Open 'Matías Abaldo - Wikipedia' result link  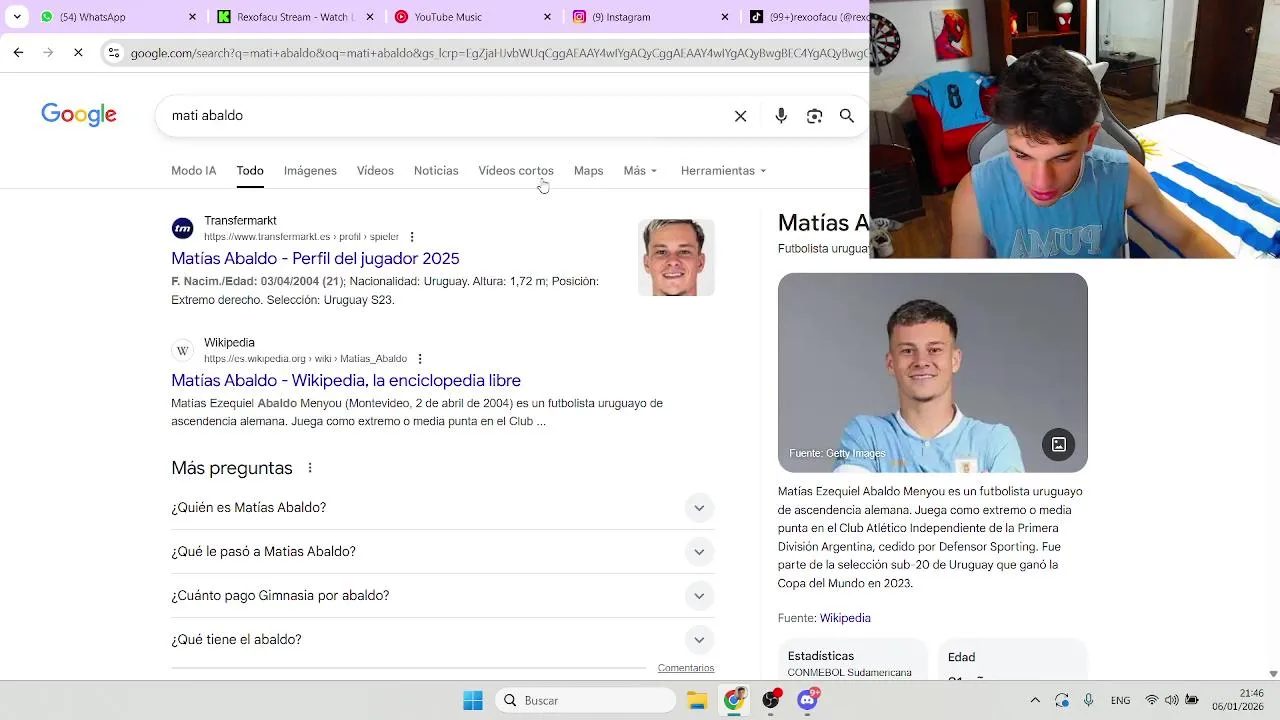pyautogui.click(x=346, y=381)
